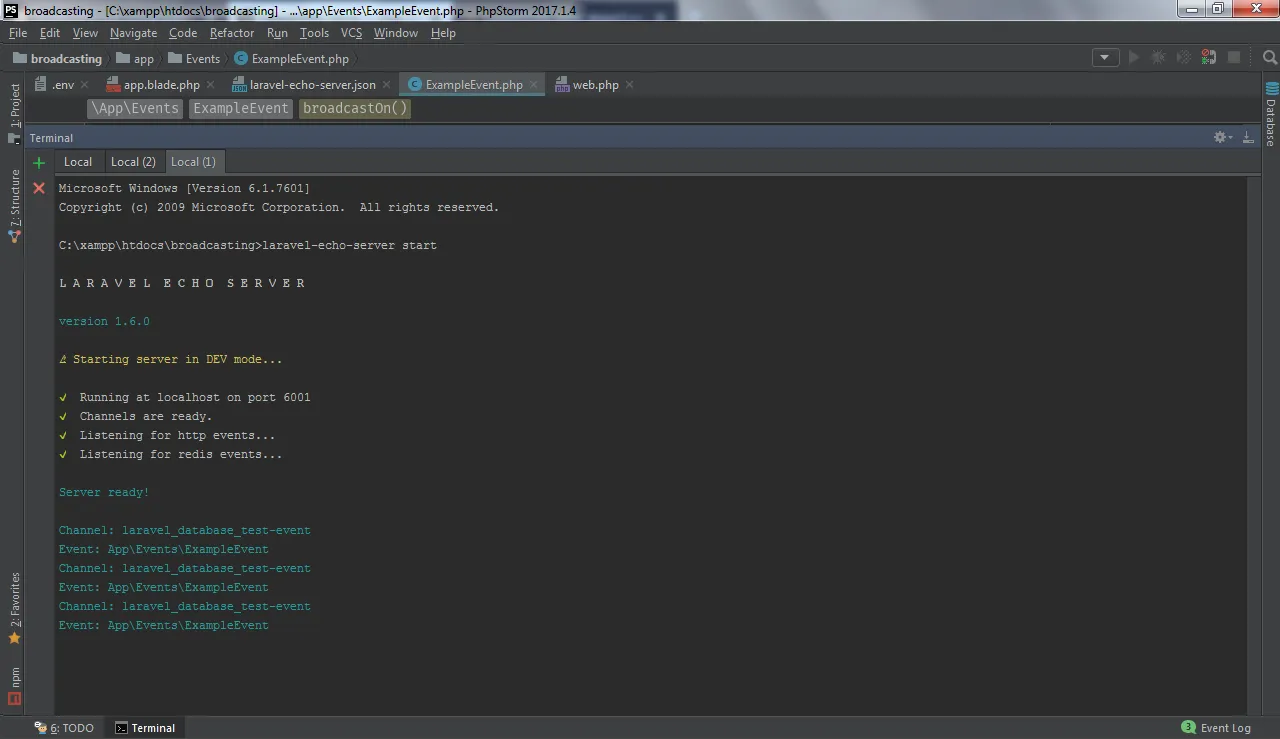Open the Code menu

click(x=183, y=33)
